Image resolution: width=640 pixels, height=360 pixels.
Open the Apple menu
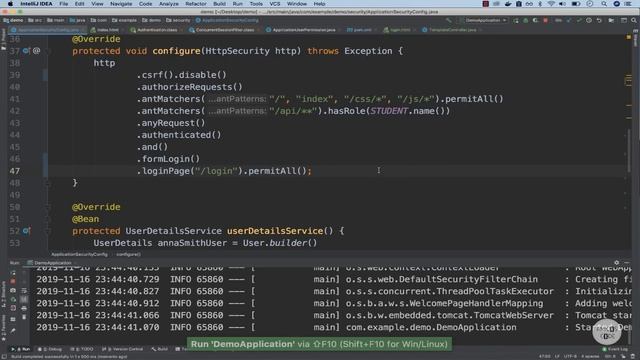[x=10, y=4]
